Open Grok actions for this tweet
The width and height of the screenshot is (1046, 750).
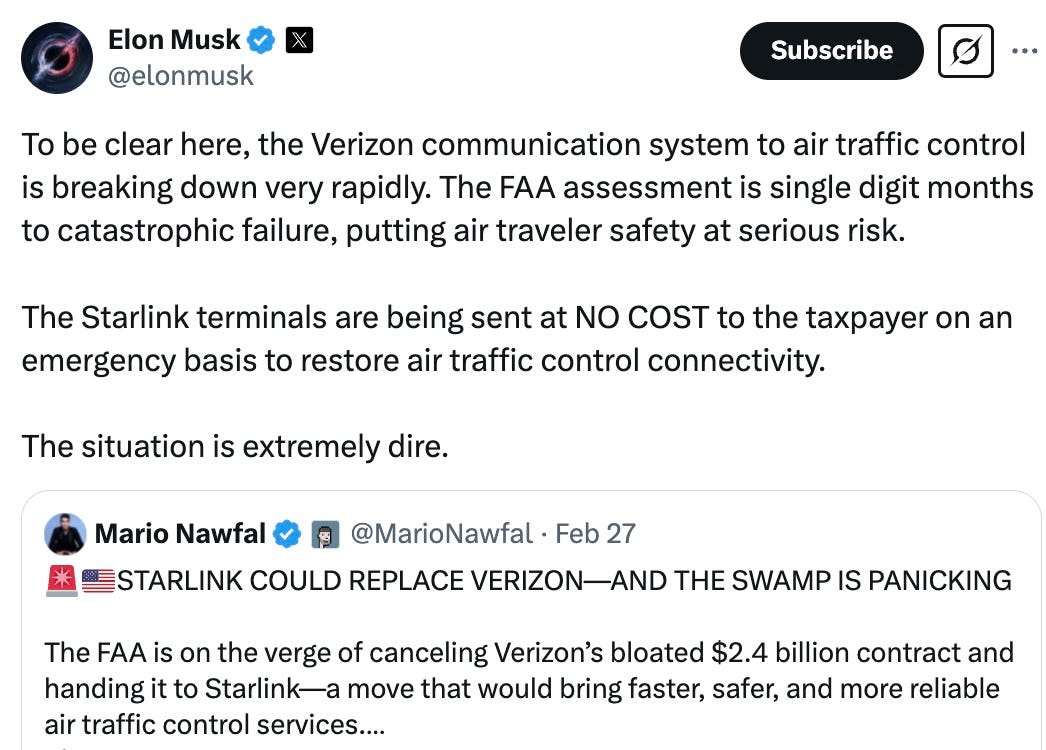pyautogui.click(x=964, y=50)
